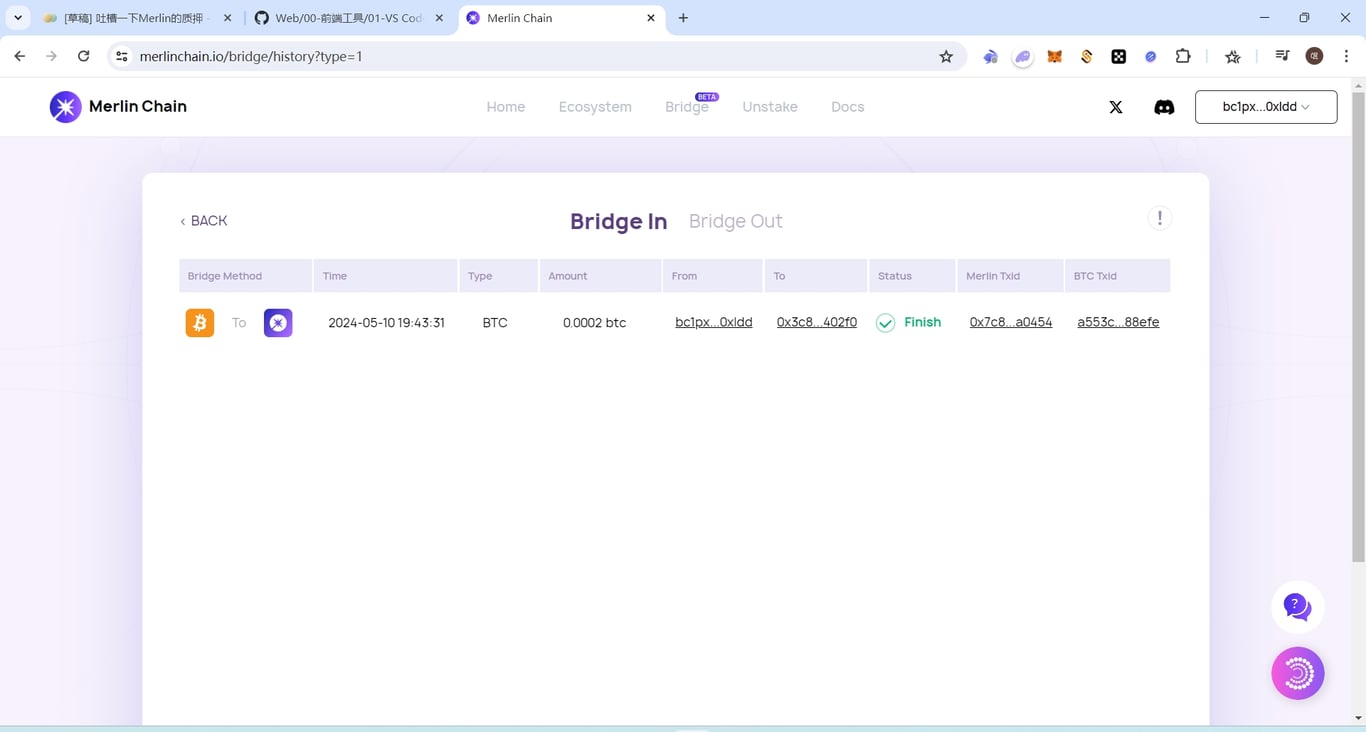
Task: Open the Discord icon in header
Action: (x=1164, y=107)
